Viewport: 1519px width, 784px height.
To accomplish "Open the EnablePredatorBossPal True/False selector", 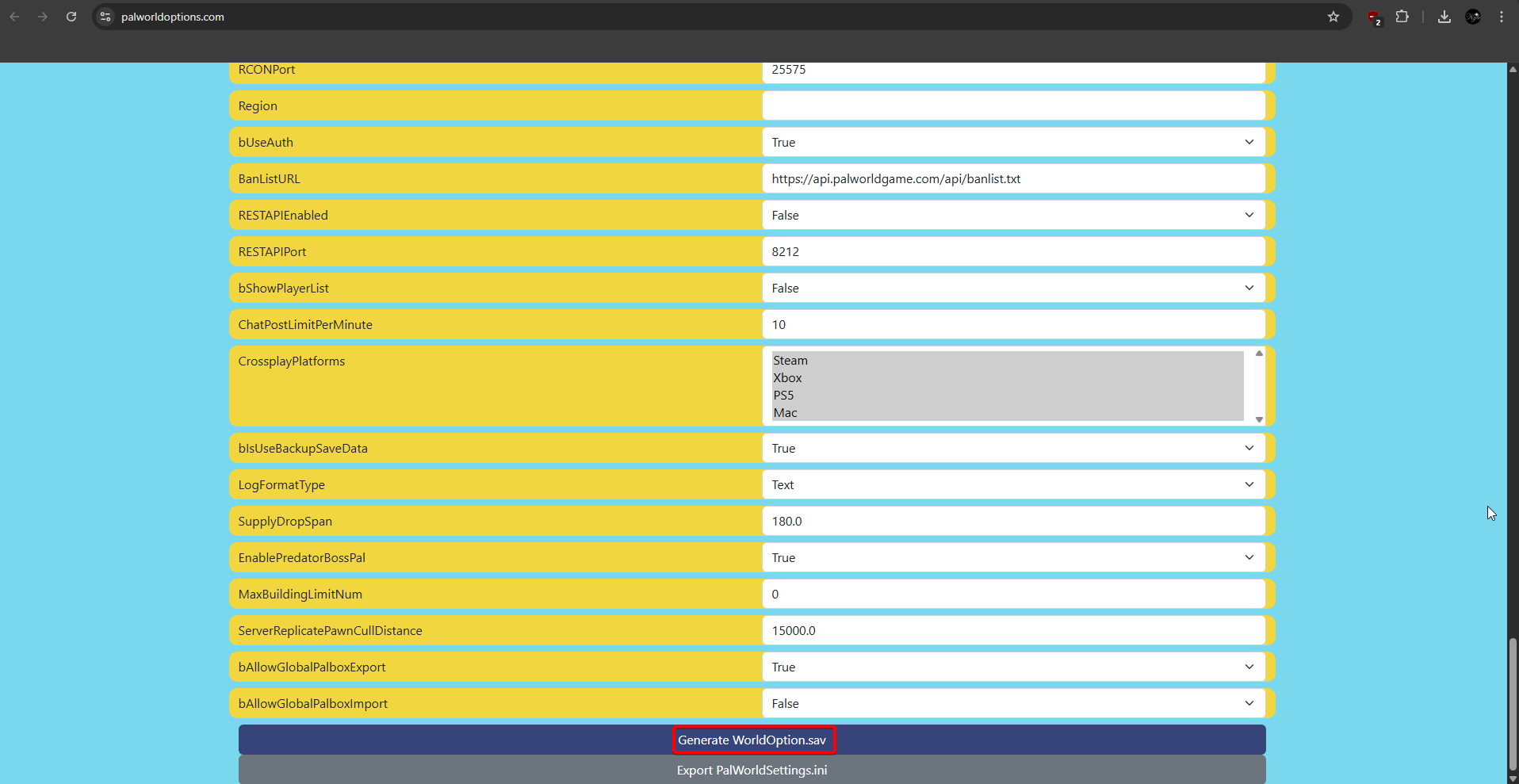I will tap(1013, 558).
